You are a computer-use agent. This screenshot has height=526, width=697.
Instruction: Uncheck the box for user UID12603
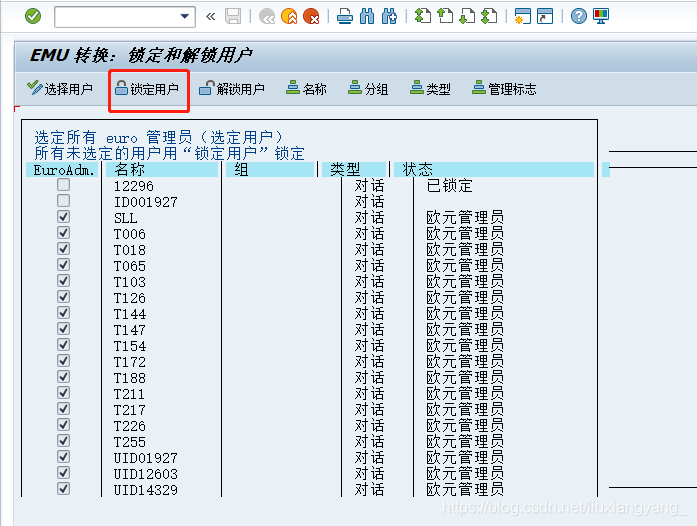tap(64, 473)
